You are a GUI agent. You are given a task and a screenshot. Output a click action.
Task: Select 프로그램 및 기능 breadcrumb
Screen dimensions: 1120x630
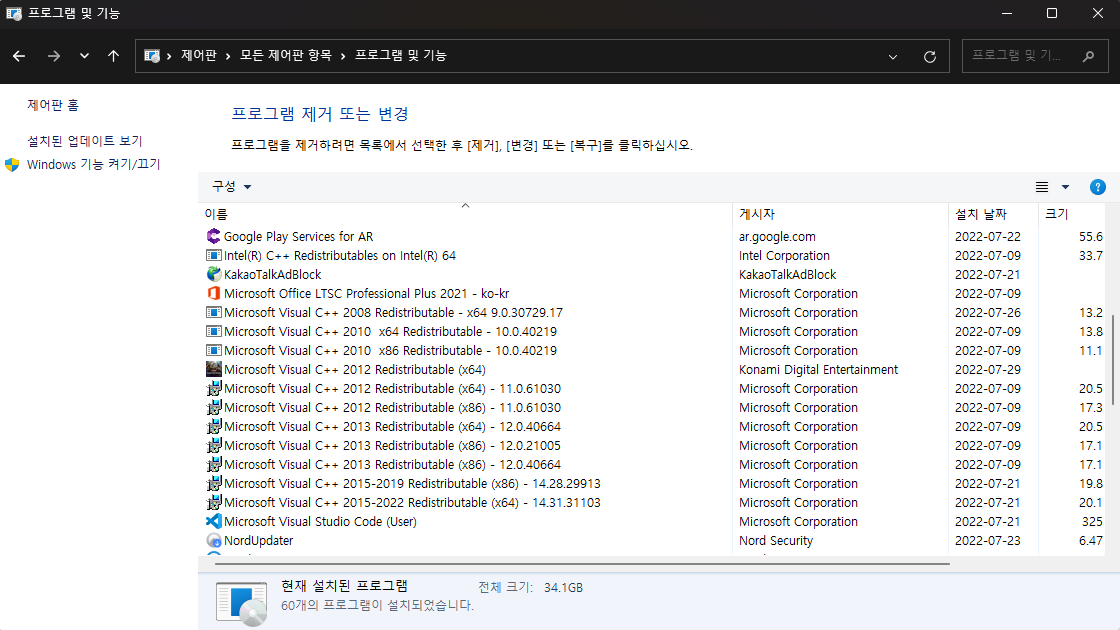point(401,56)
